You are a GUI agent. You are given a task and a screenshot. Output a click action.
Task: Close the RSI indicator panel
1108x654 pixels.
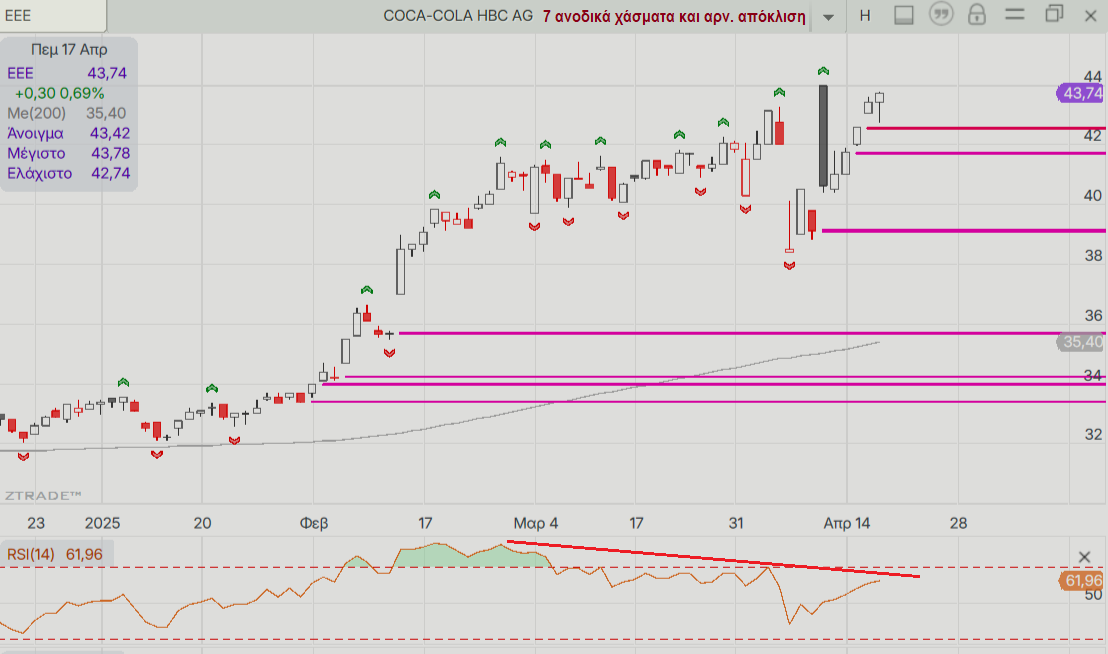pyautogui.click(x=1085, y=557)
